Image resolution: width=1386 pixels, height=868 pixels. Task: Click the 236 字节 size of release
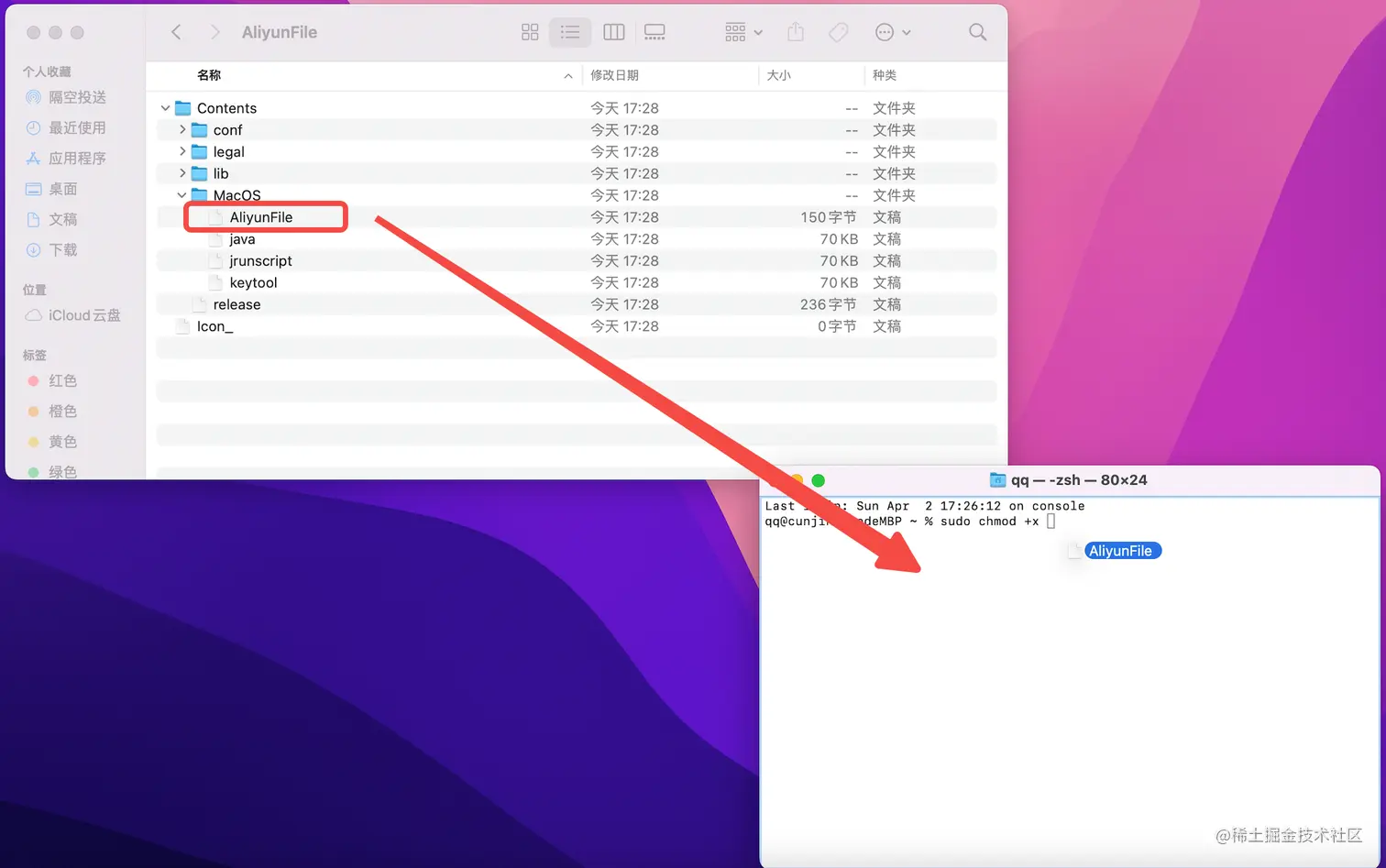click(829, 304)
